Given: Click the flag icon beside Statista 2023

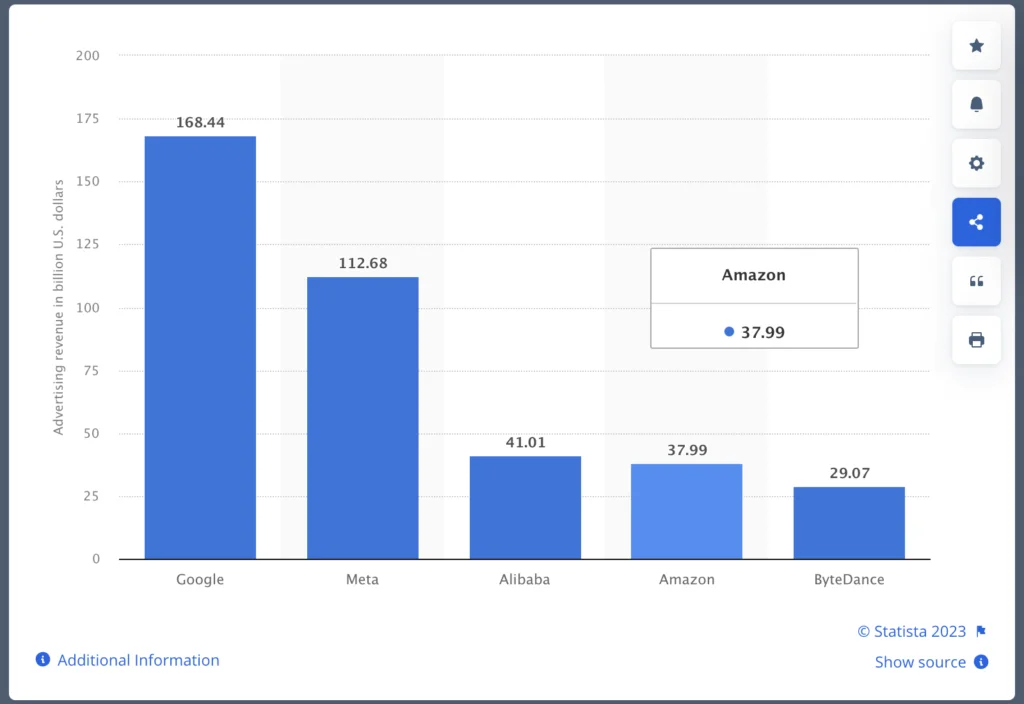Looking at the screenshot, I should pyautogui.click(x=981, y=632).
